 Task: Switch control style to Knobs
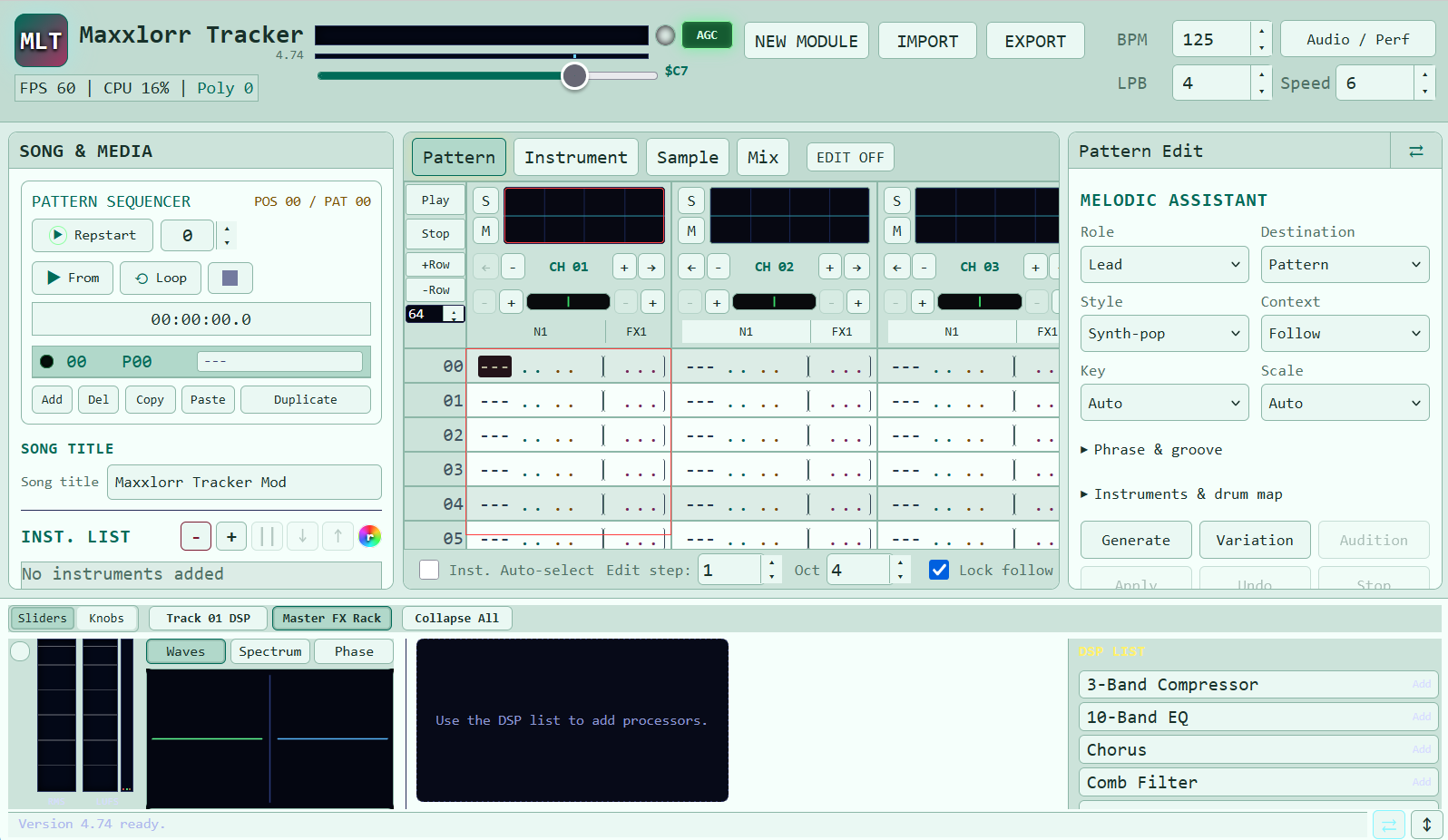tap(106, 618)
